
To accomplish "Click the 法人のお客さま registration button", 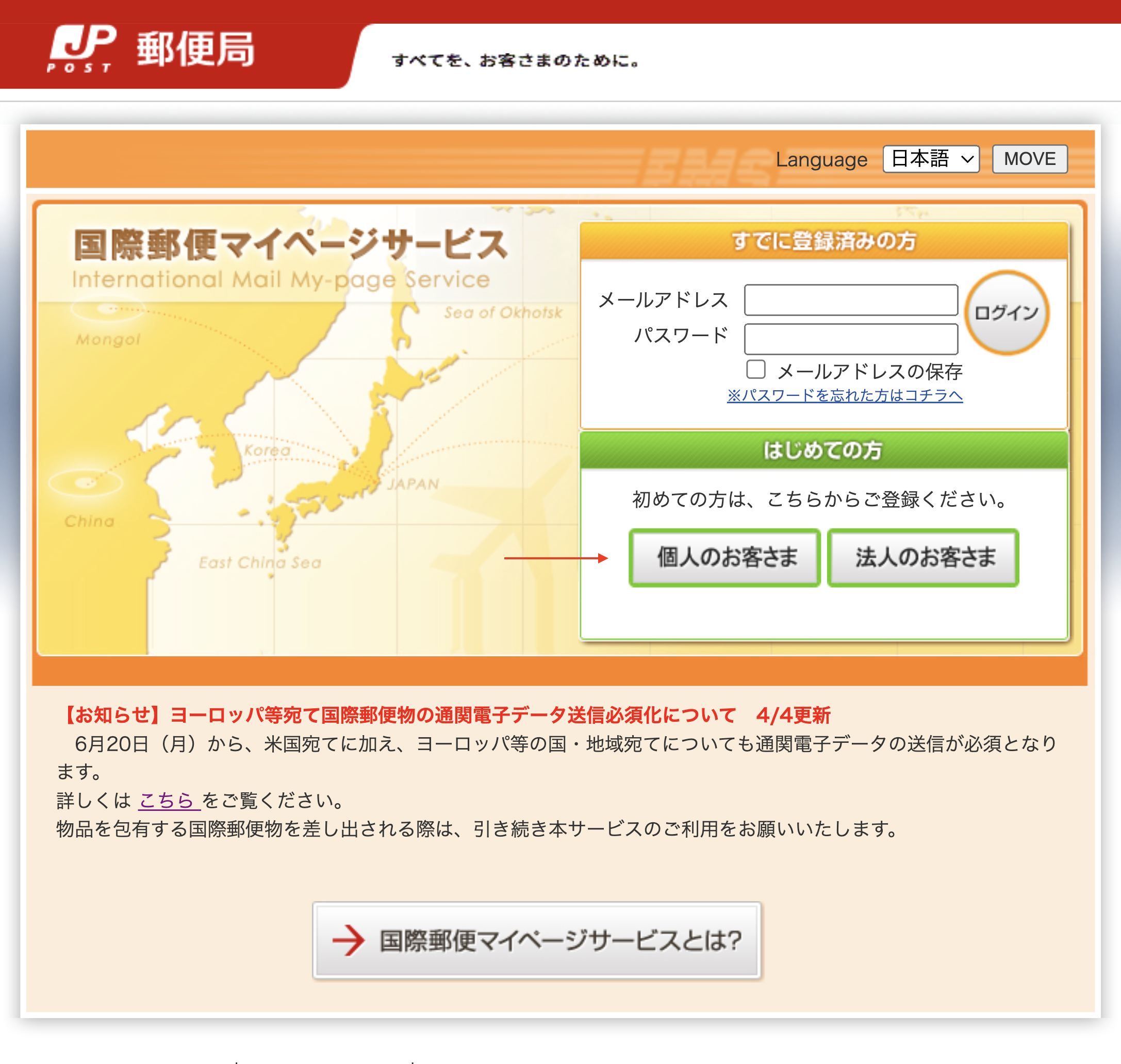I will click(x=923, y=558).
